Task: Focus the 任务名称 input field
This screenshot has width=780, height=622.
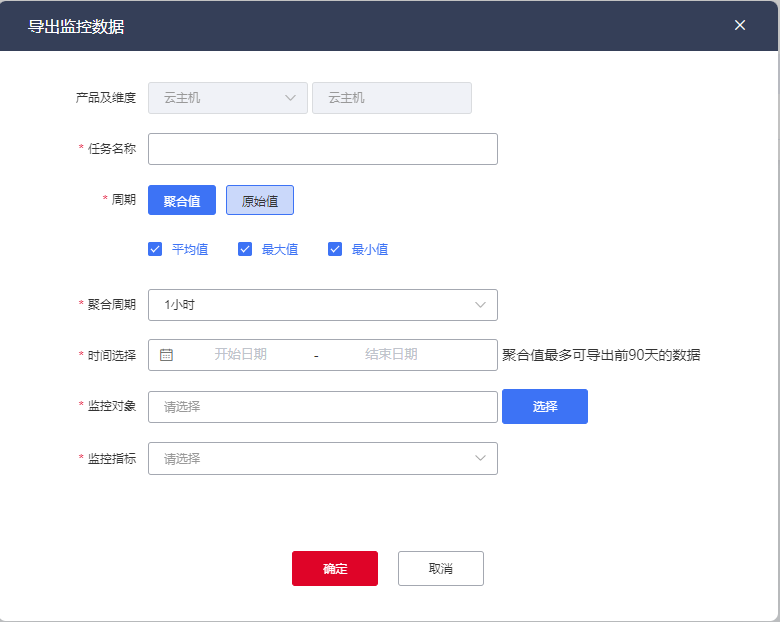Action: [x=323, y=149]
